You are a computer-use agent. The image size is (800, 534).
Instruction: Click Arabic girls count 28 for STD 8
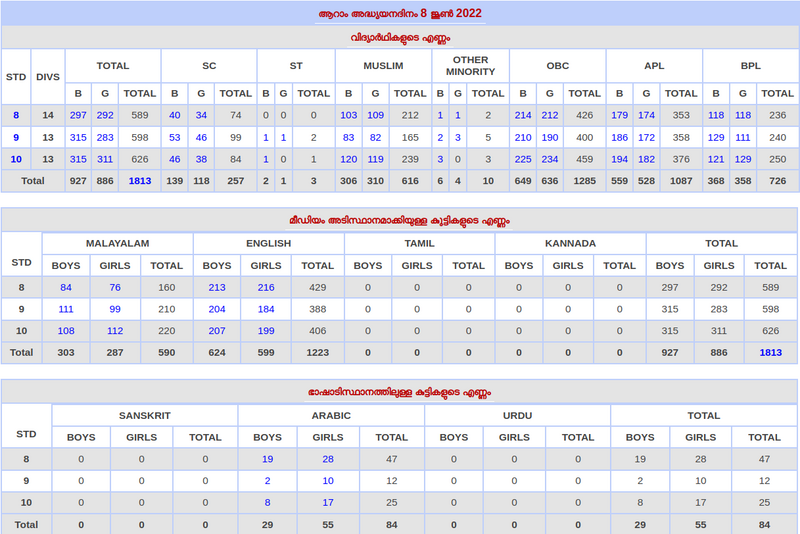(328, 459)
